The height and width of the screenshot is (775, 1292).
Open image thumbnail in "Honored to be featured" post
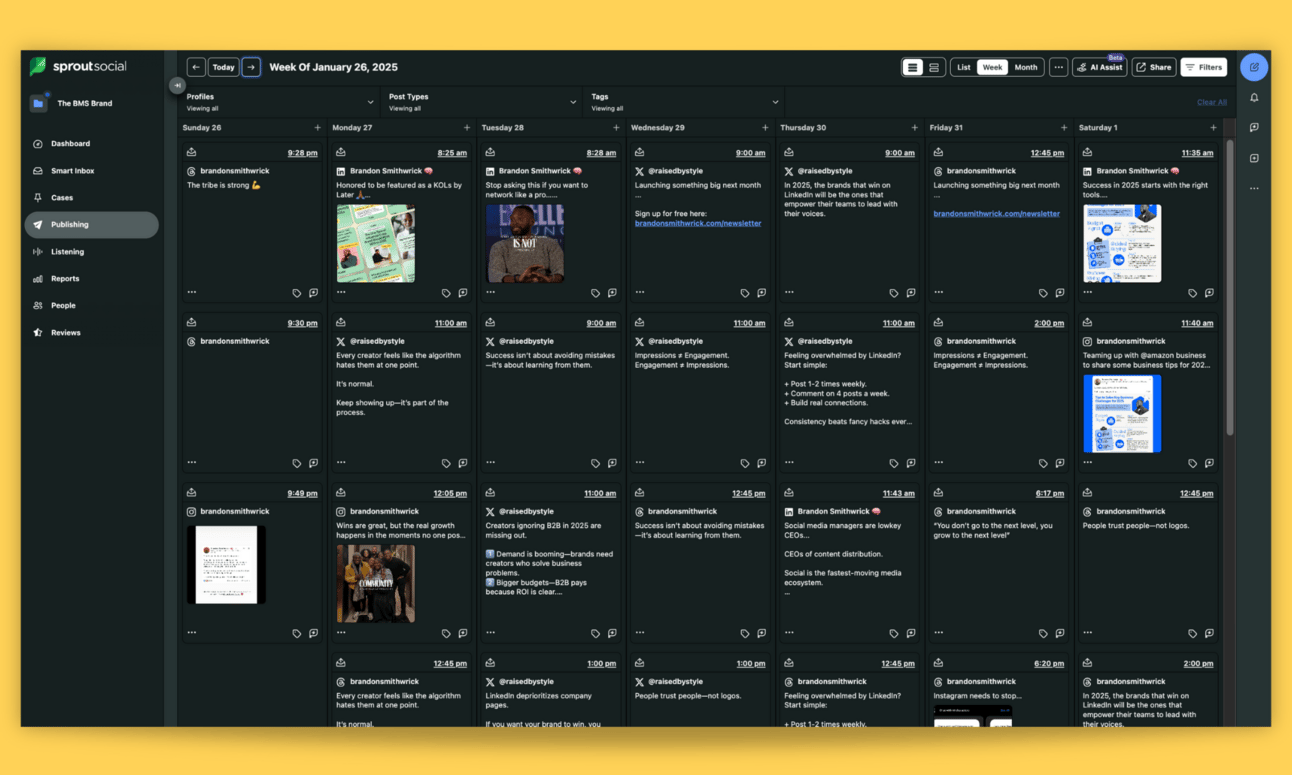point(376,243)
